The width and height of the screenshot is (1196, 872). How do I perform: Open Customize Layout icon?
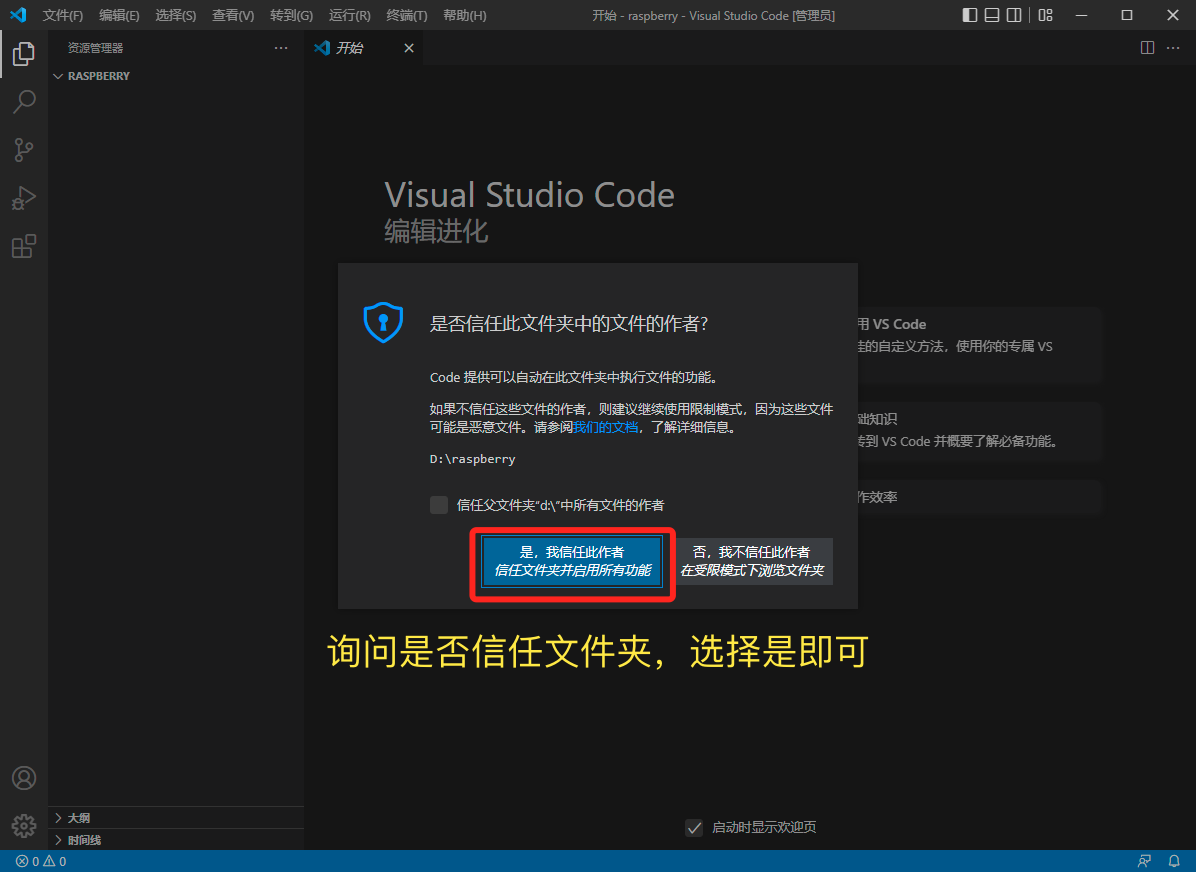coord(1046,15)
